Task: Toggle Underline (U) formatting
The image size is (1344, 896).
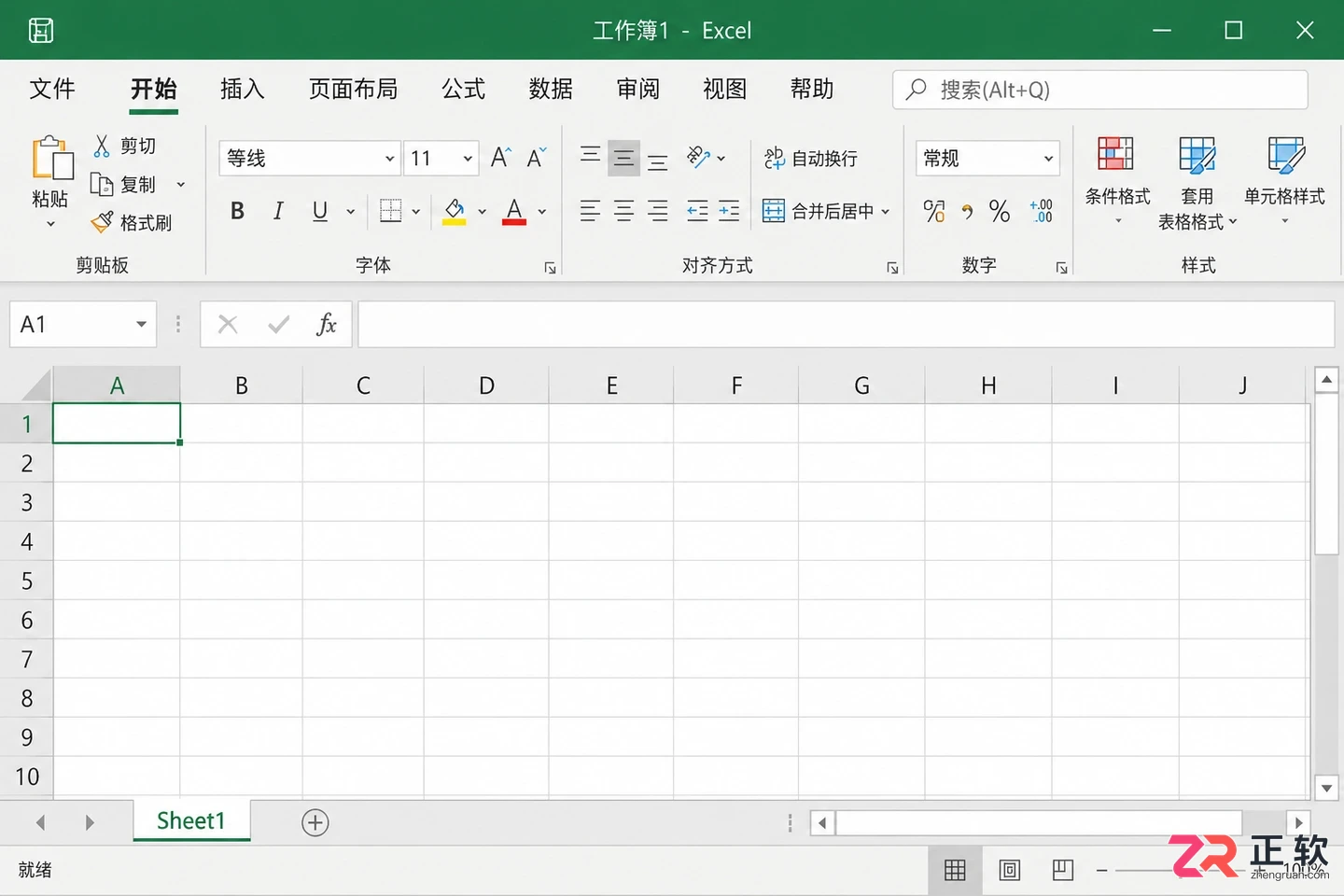Action: 320,211
